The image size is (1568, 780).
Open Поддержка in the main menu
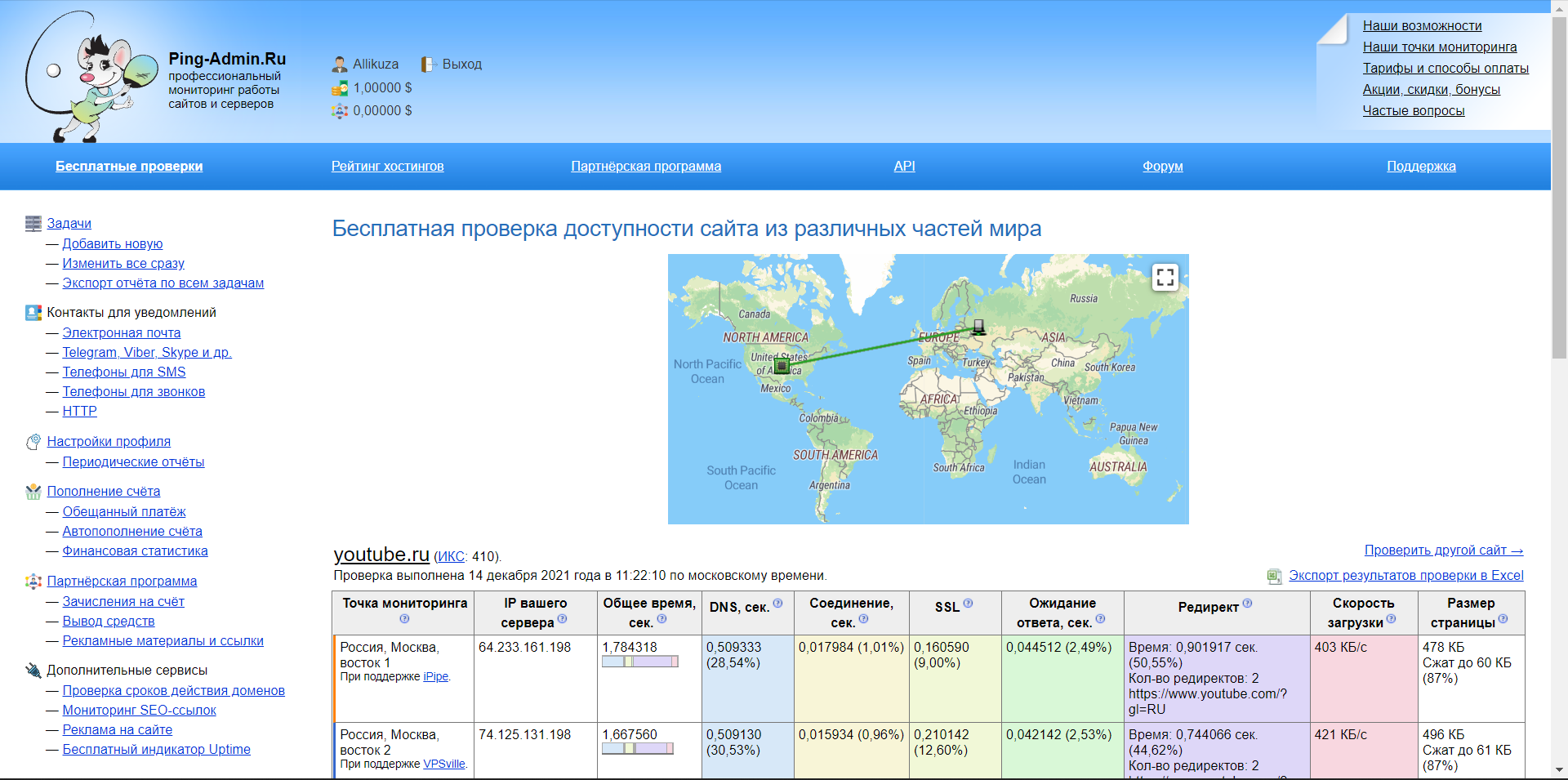click(x=1421, y=167)
